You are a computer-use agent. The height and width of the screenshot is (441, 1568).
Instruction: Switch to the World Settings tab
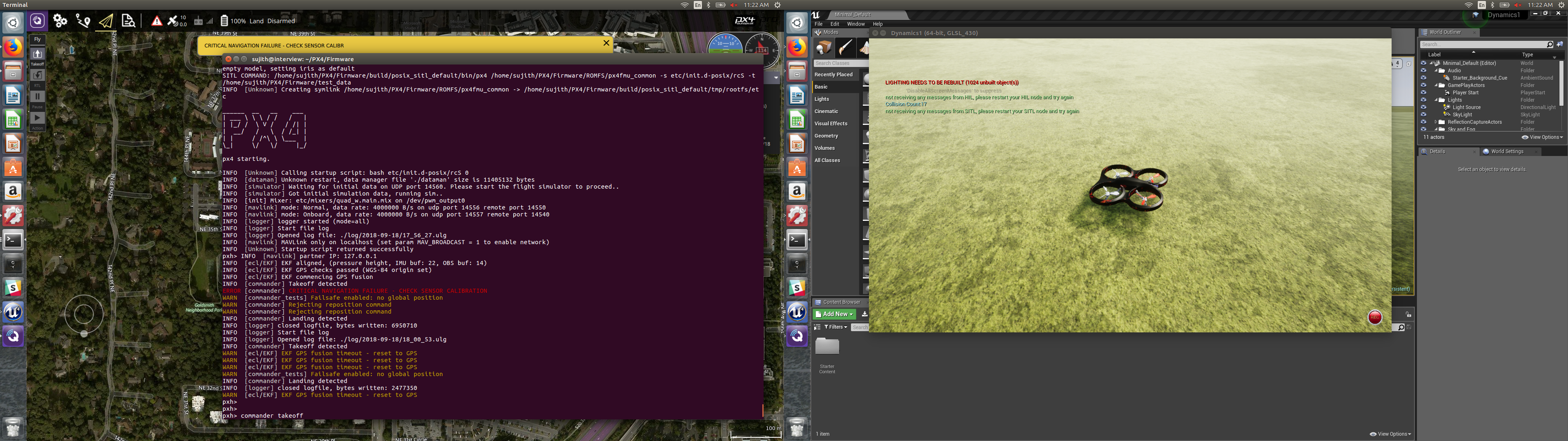click(x=1506, y=151)
